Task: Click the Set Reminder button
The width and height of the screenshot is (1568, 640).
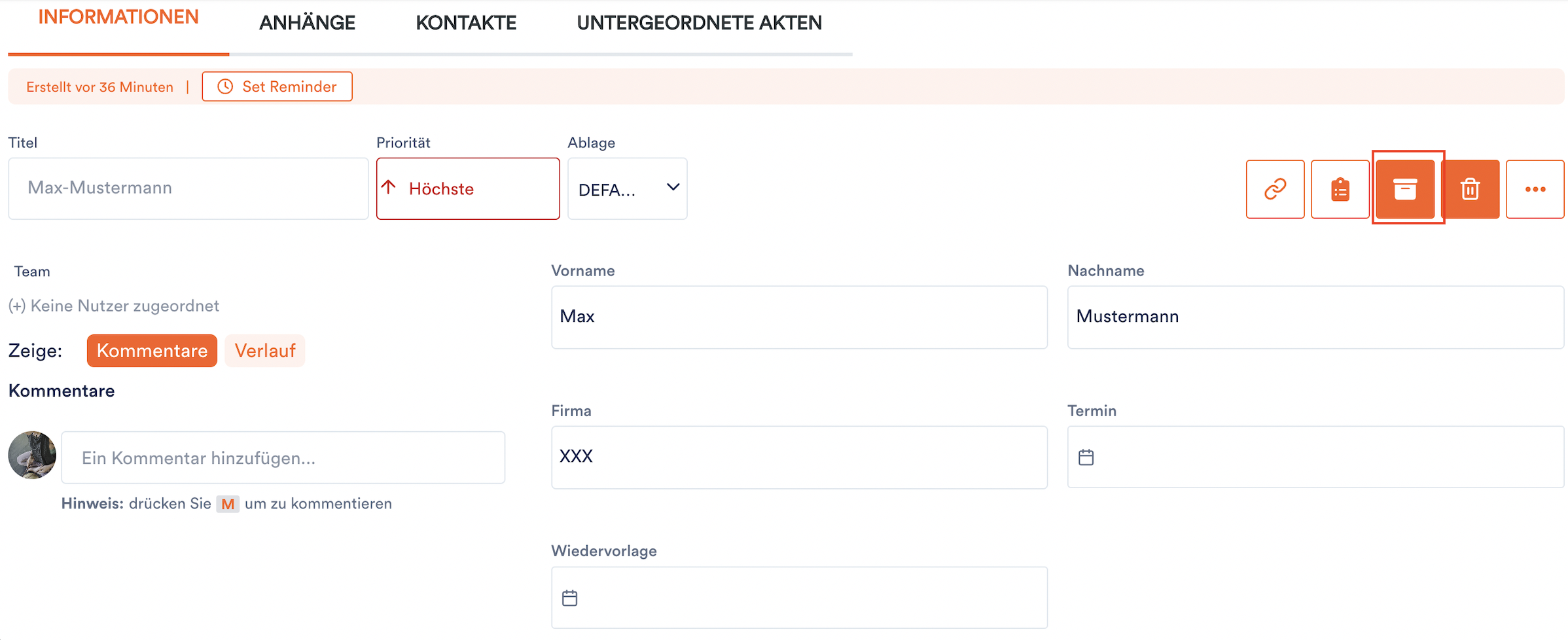Action: (277, 86)
